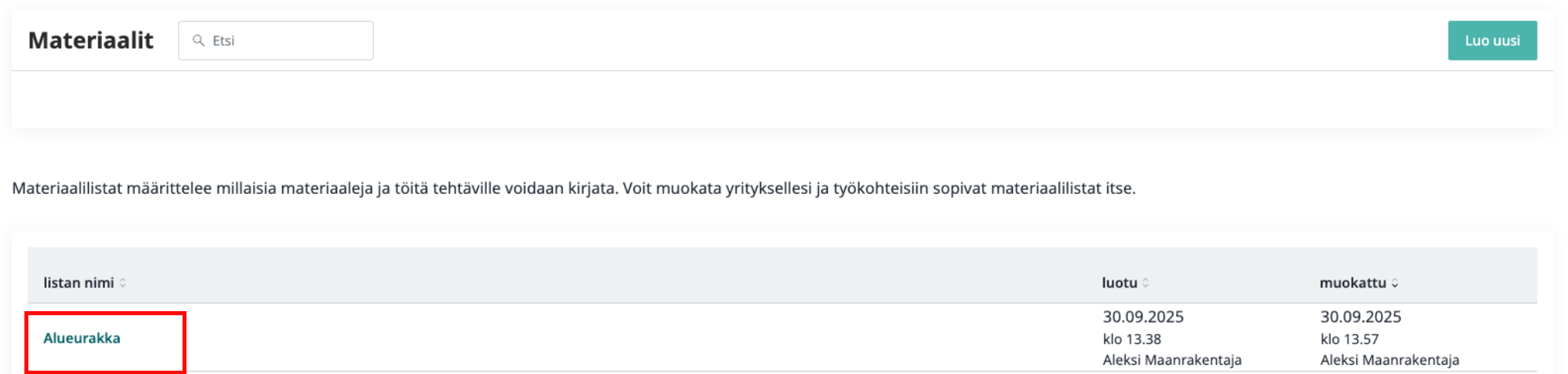The image size is (1568, 374).
Task: Click the magnifier icon in search box
Action: click(x=198, y=41)
